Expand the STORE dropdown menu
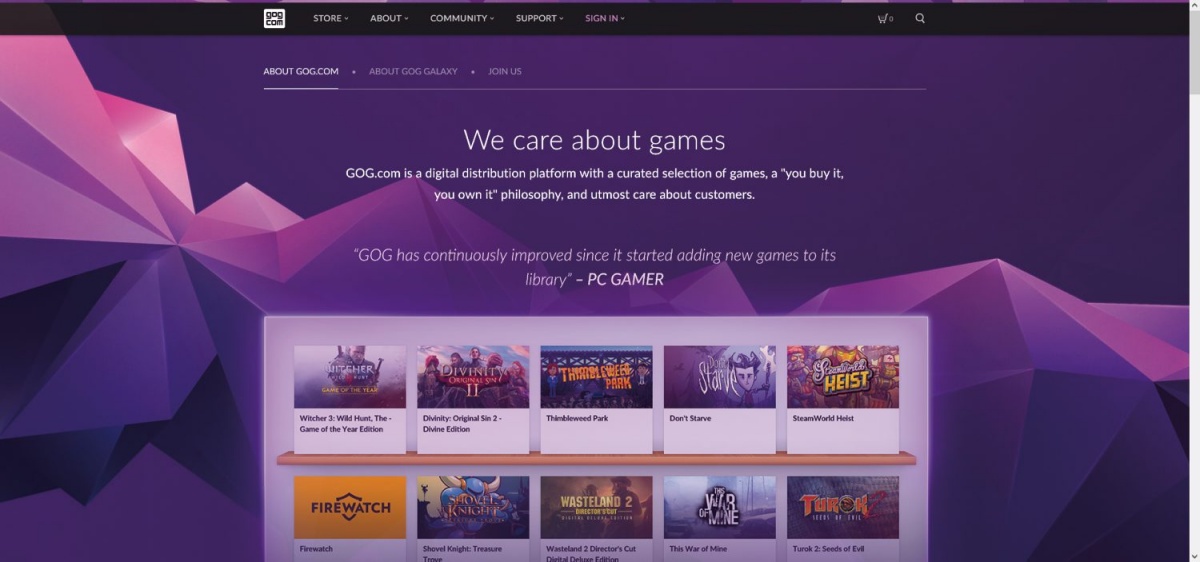Image resolution: width=1200 pixels, height=562 pixels. pos(331,18)
